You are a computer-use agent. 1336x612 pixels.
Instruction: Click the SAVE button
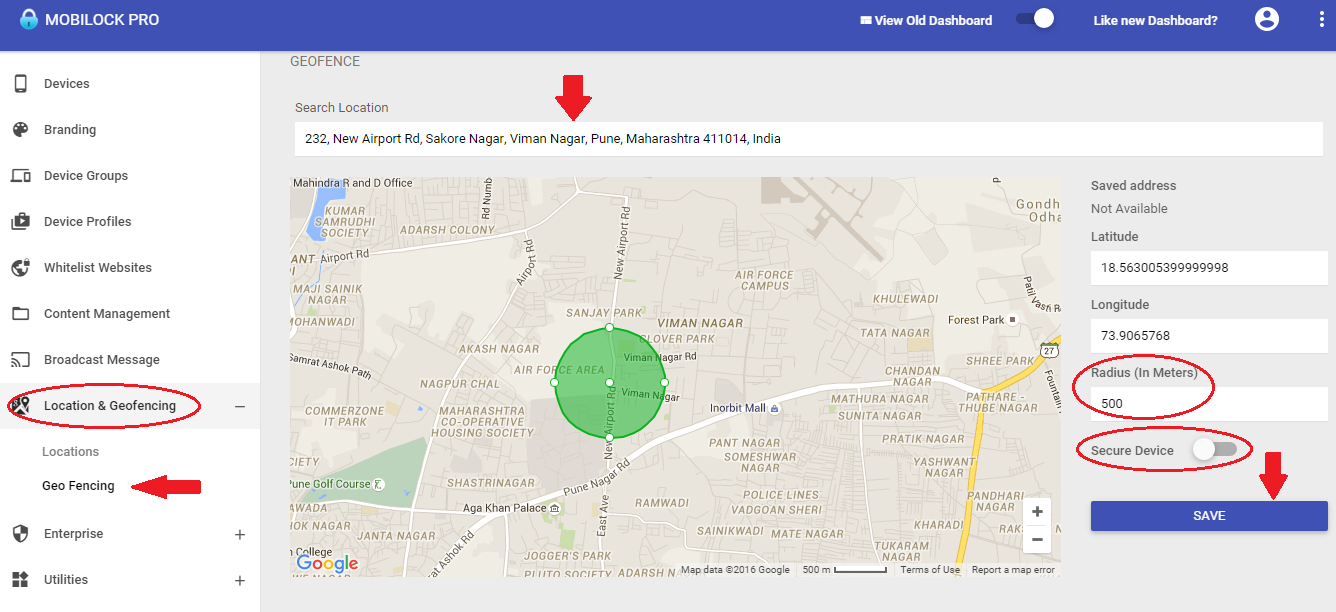pos(1209,516)
